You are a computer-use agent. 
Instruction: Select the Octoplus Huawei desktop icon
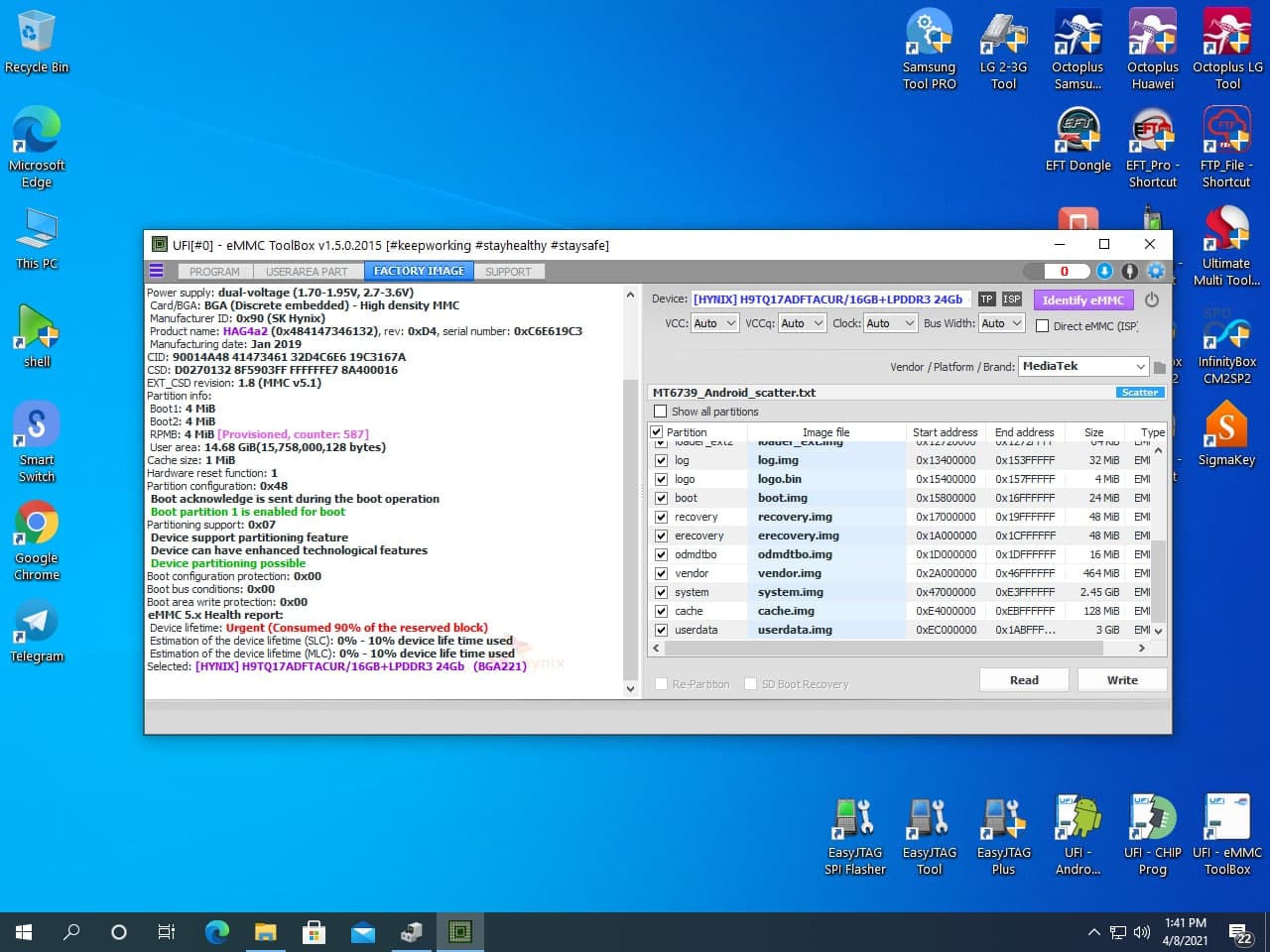click(x=1153, y=50)
